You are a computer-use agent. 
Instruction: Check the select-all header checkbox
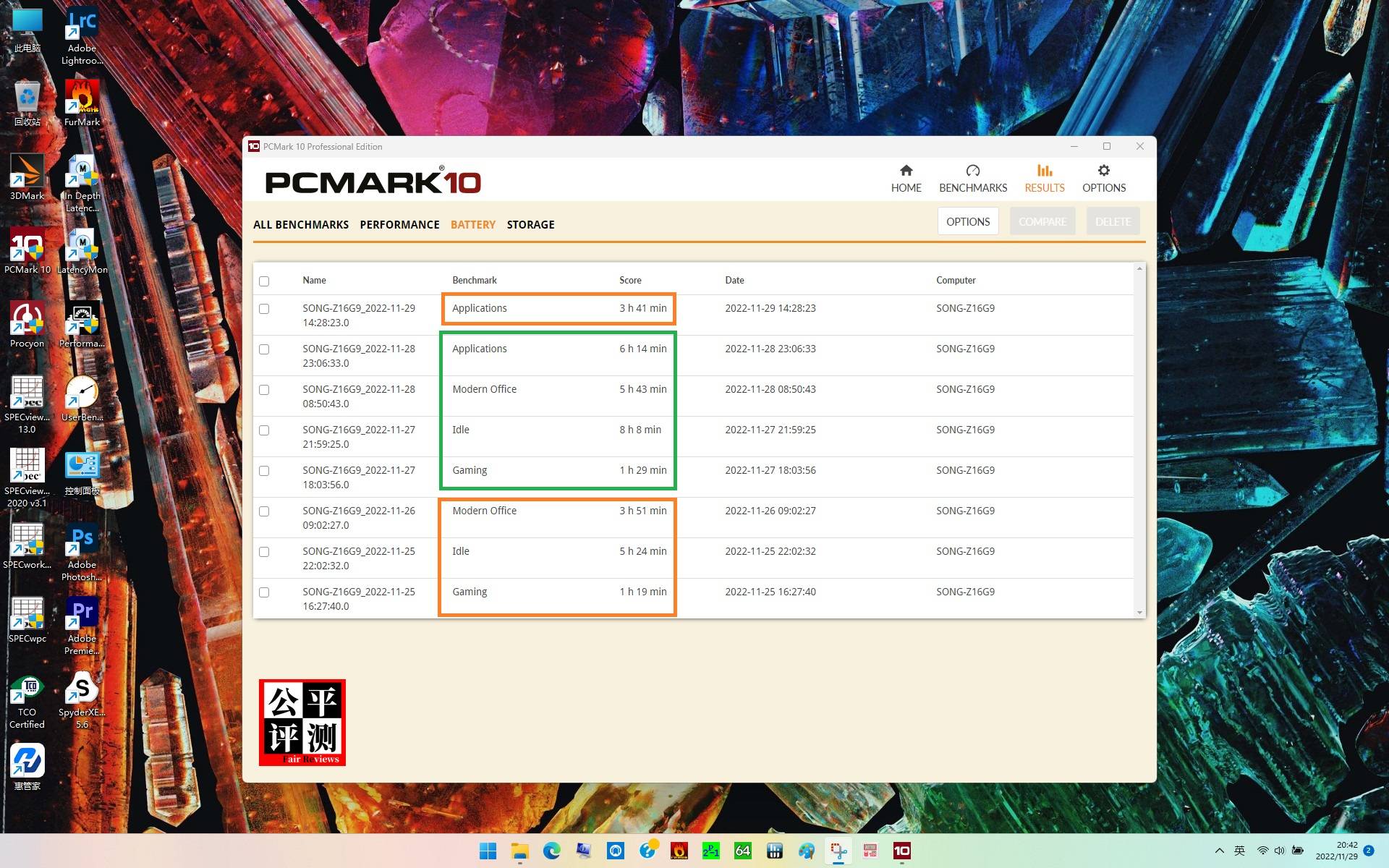click(x=264, y=281)
